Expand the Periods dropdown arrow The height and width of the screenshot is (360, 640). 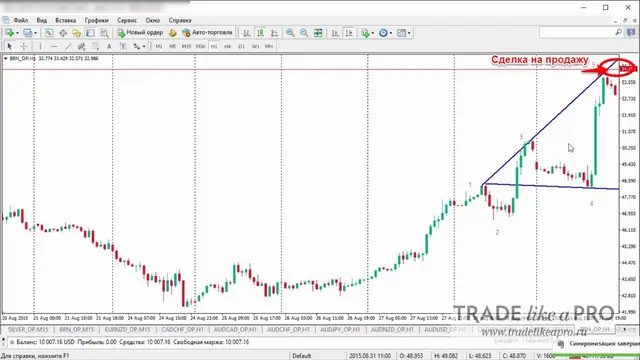point(391,33)
